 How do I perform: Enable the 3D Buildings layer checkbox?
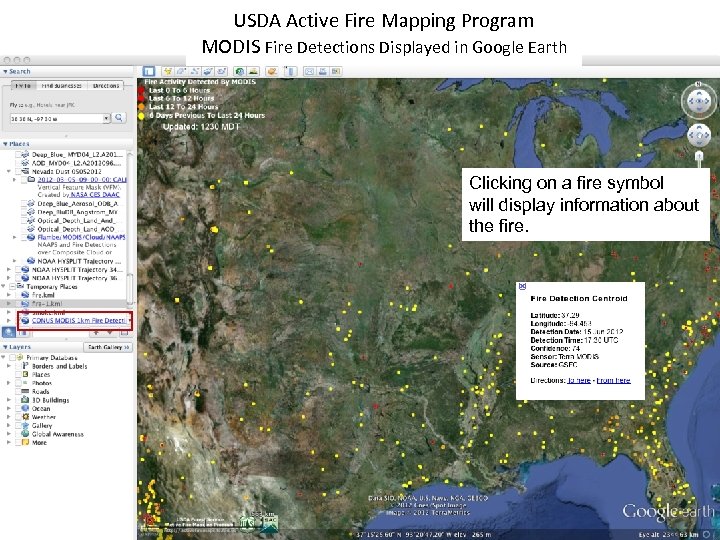pyautogui.click(x=18, y=400)
